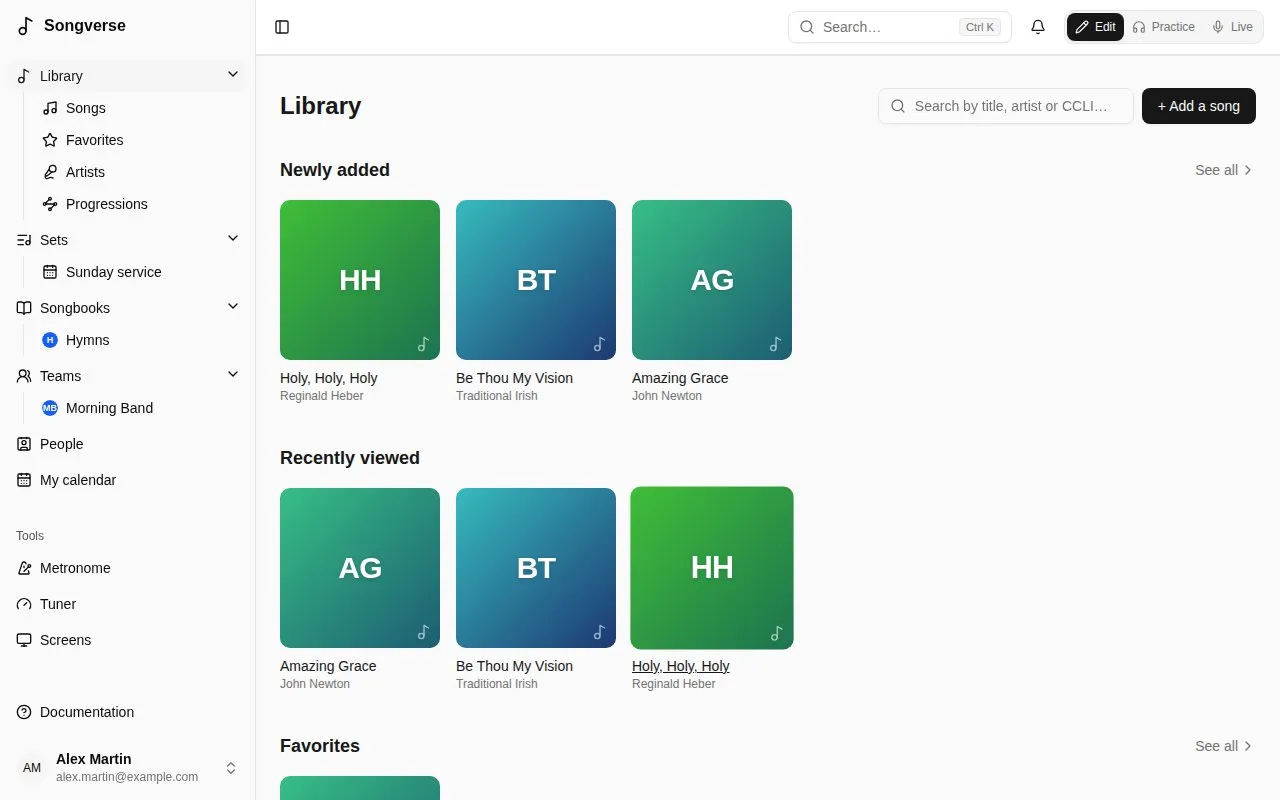Collapse the Library section chevron
1280x800 pixels.
[233, 75]
